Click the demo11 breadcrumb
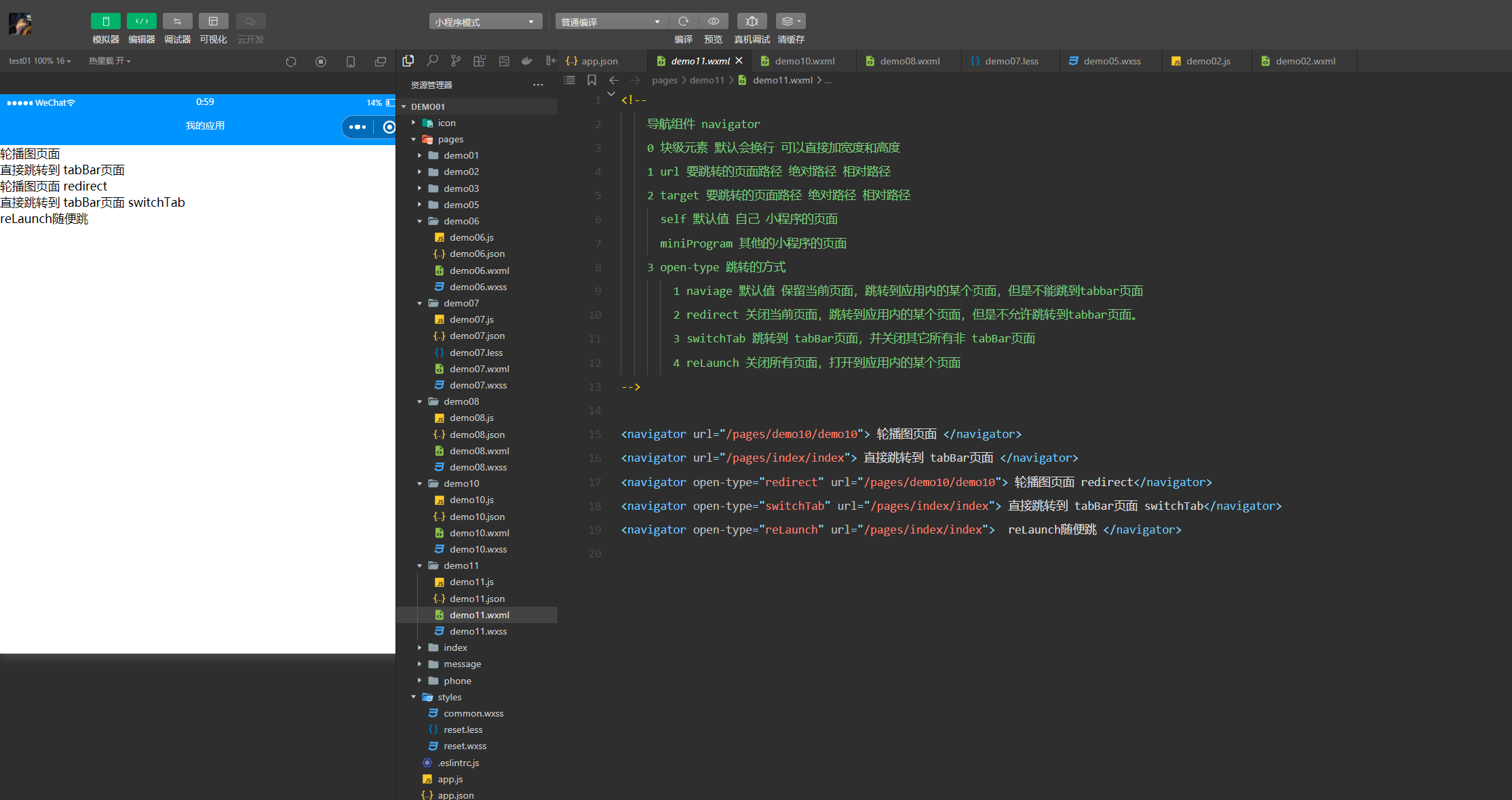Image resolution: width=1512 pixels, height=800 pixels. pyautogui.click(x=707, y=80)
